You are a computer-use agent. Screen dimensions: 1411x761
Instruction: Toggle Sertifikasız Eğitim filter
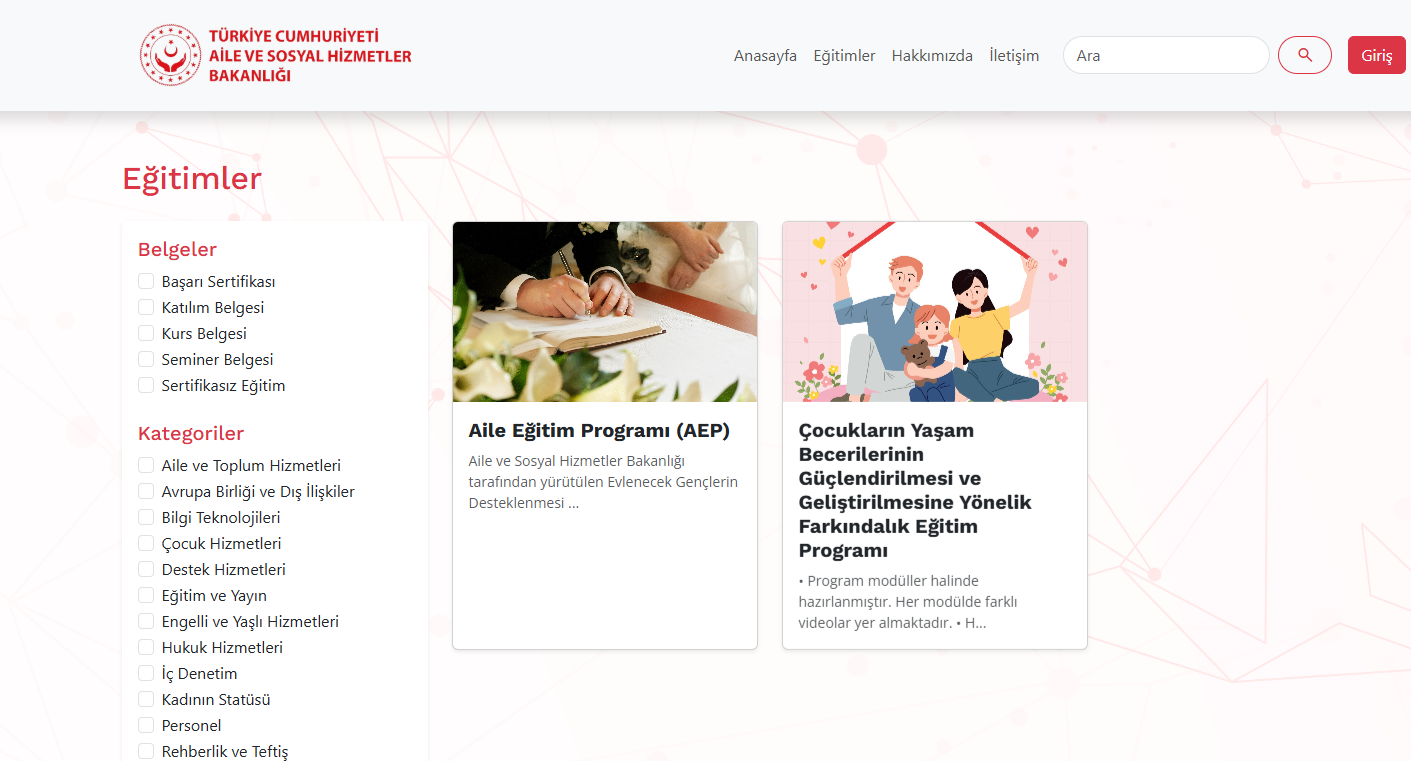[x=146, y=386]
